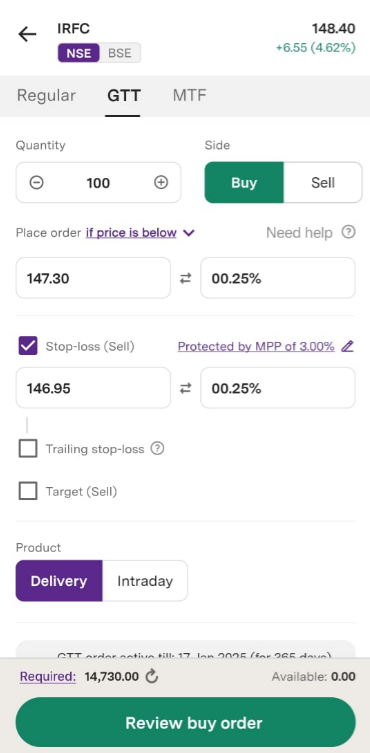
Task: Enable the Trailing stop-loss checkbox
Action: click(x=28, y=449)
